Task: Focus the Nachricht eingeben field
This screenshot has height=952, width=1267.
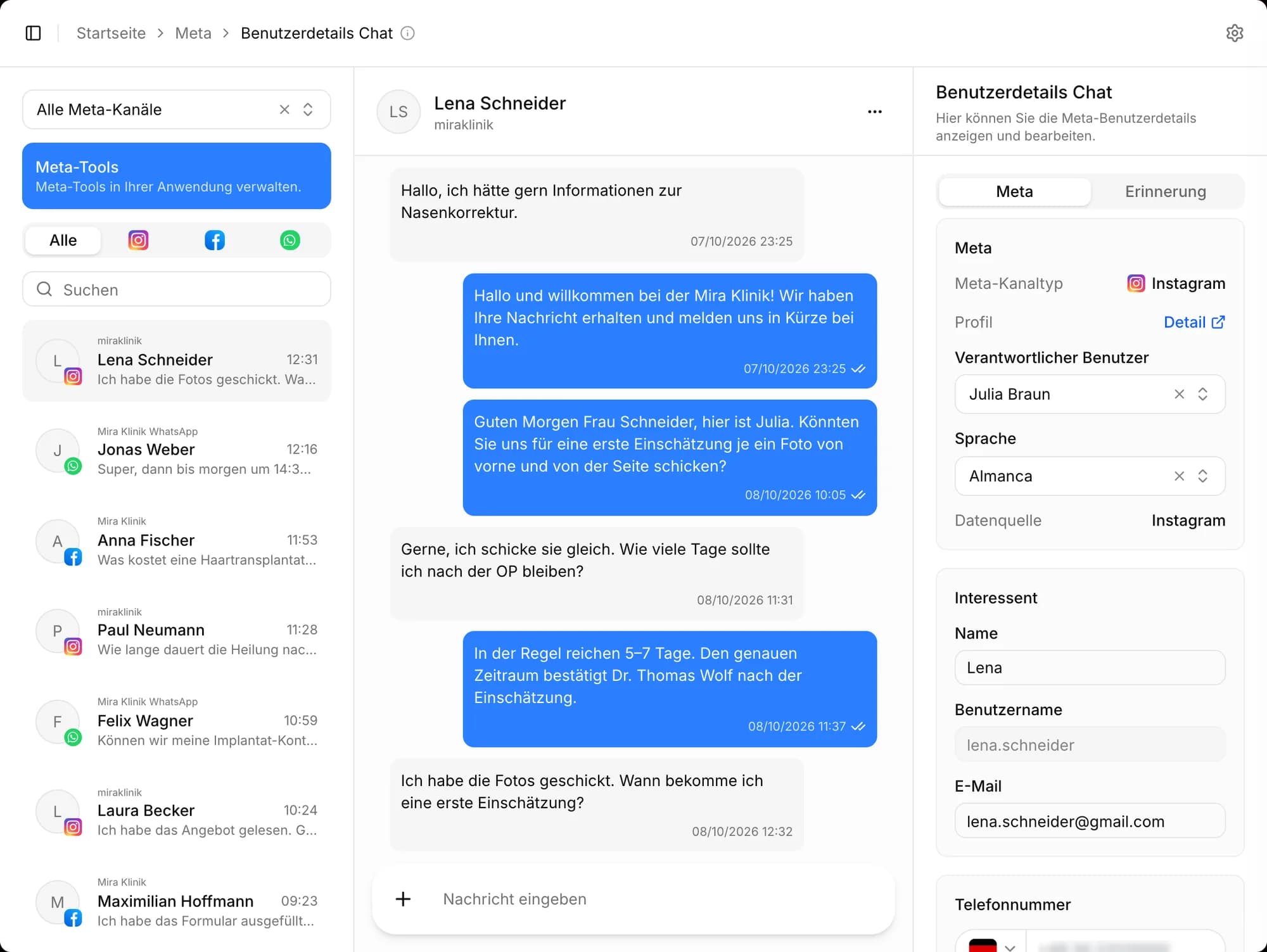Action: coord(659,899)
